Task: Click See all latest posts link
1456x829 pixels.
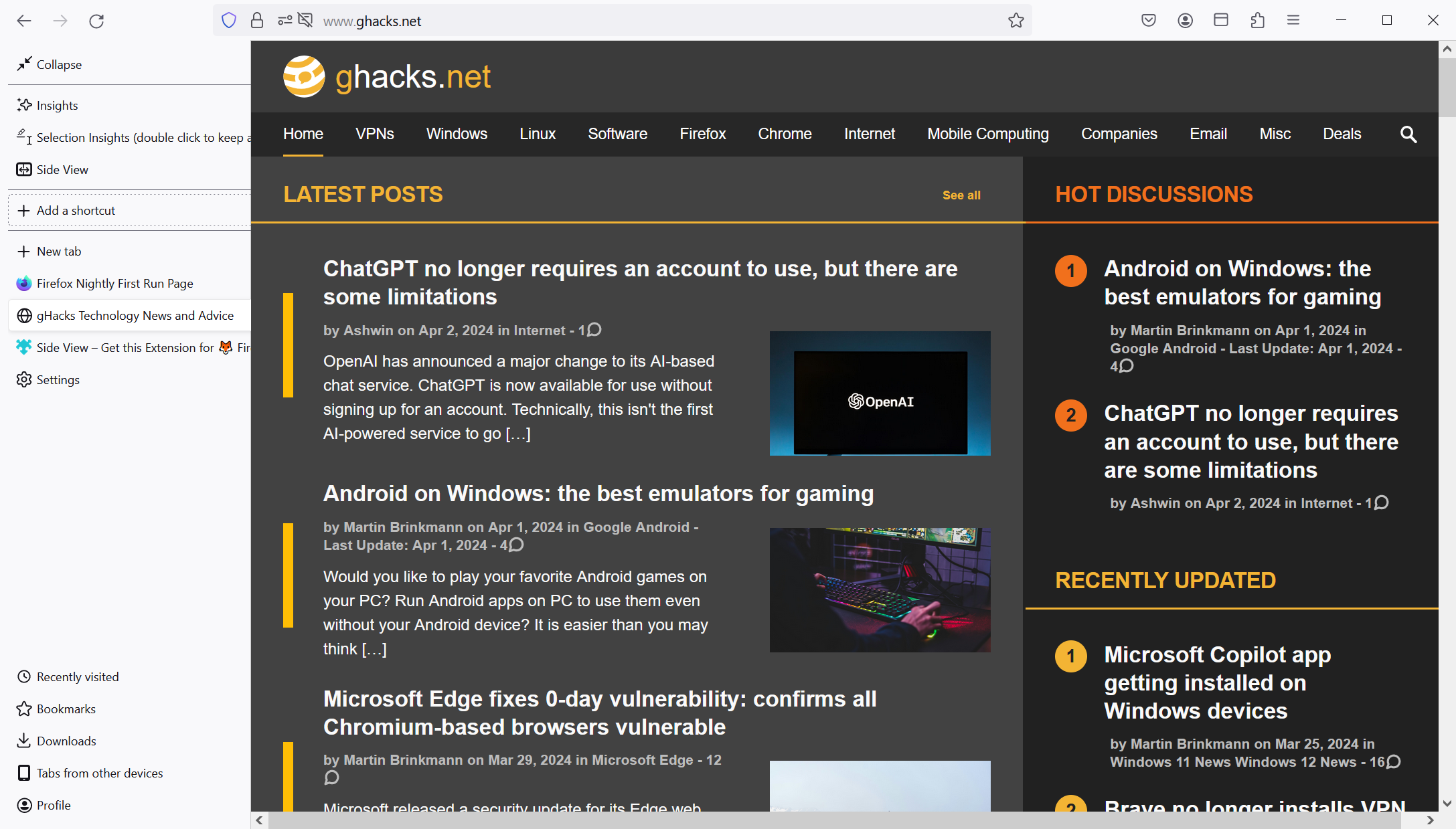Action: 961,195
